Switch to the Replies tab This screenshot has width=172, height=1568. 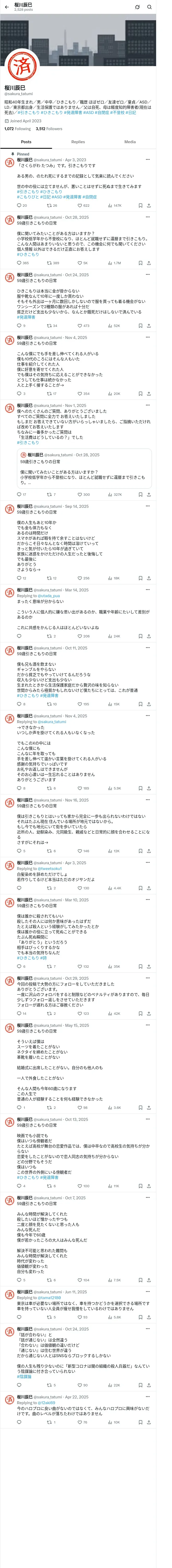(78, 142)
